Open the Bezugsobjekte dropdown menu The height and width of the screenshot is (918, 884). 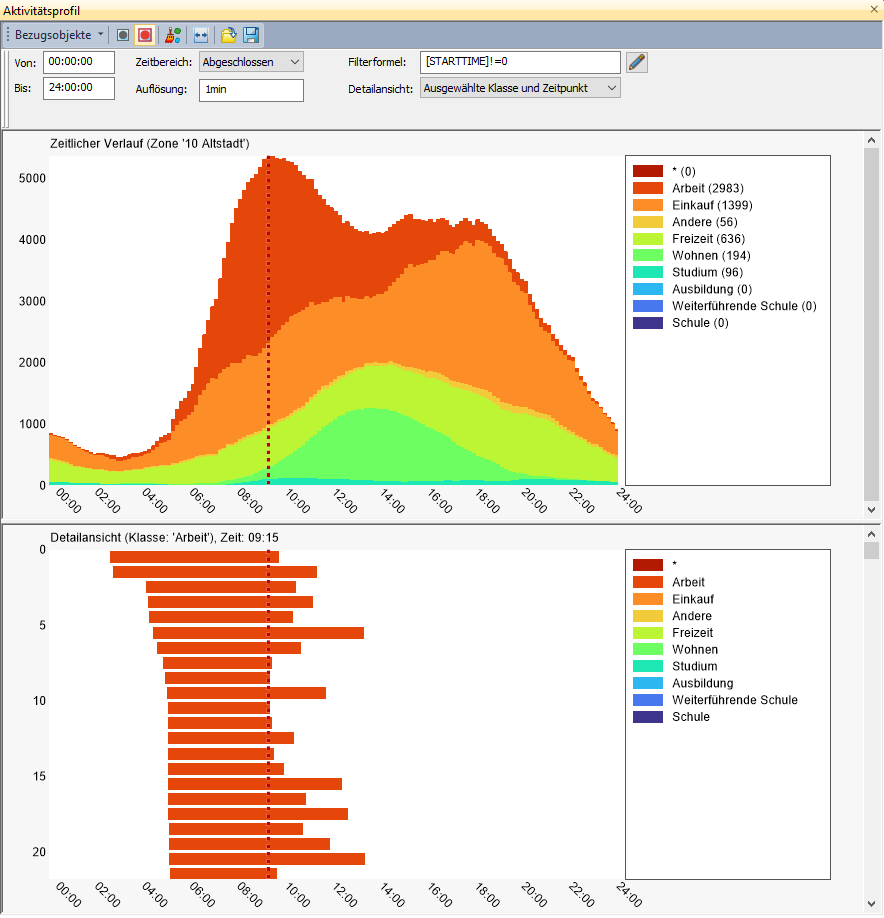pos(58,35)
